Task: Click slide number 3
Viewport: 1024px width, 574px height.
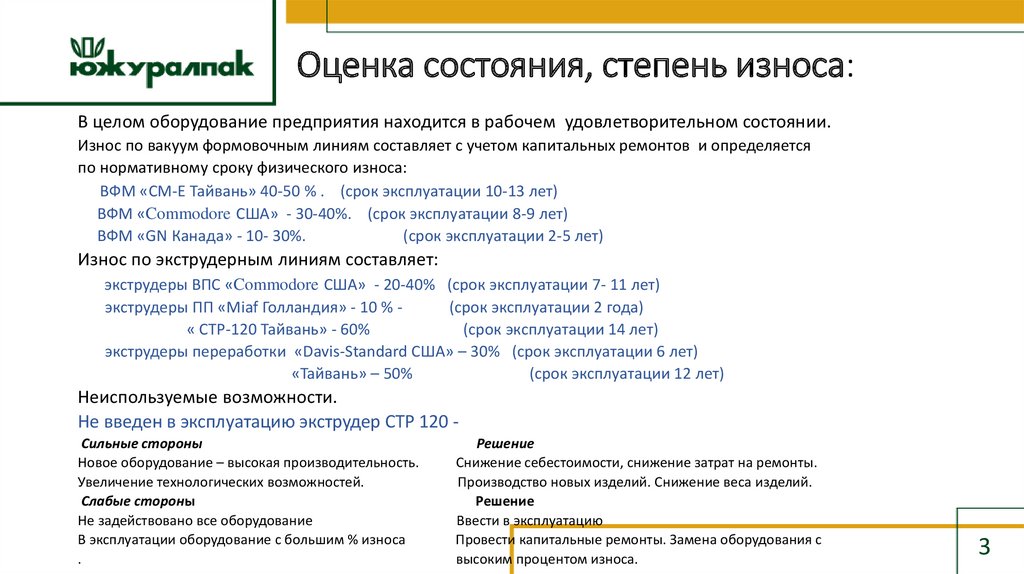Action: click(984, 546)
